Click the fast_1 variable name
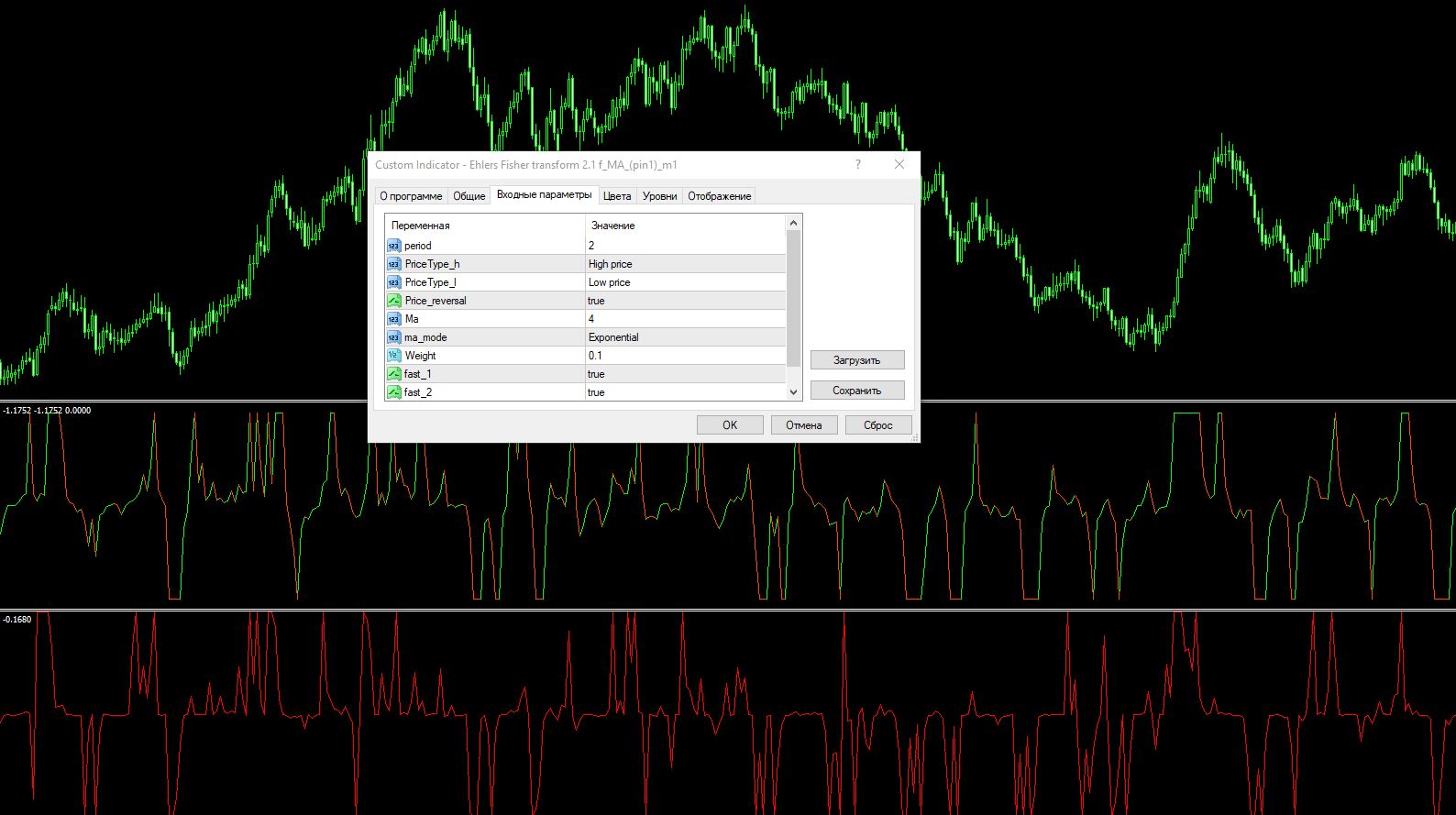The width and height of the screenshot is (1456, 815). pyautogui.click(x=417, y=374)
